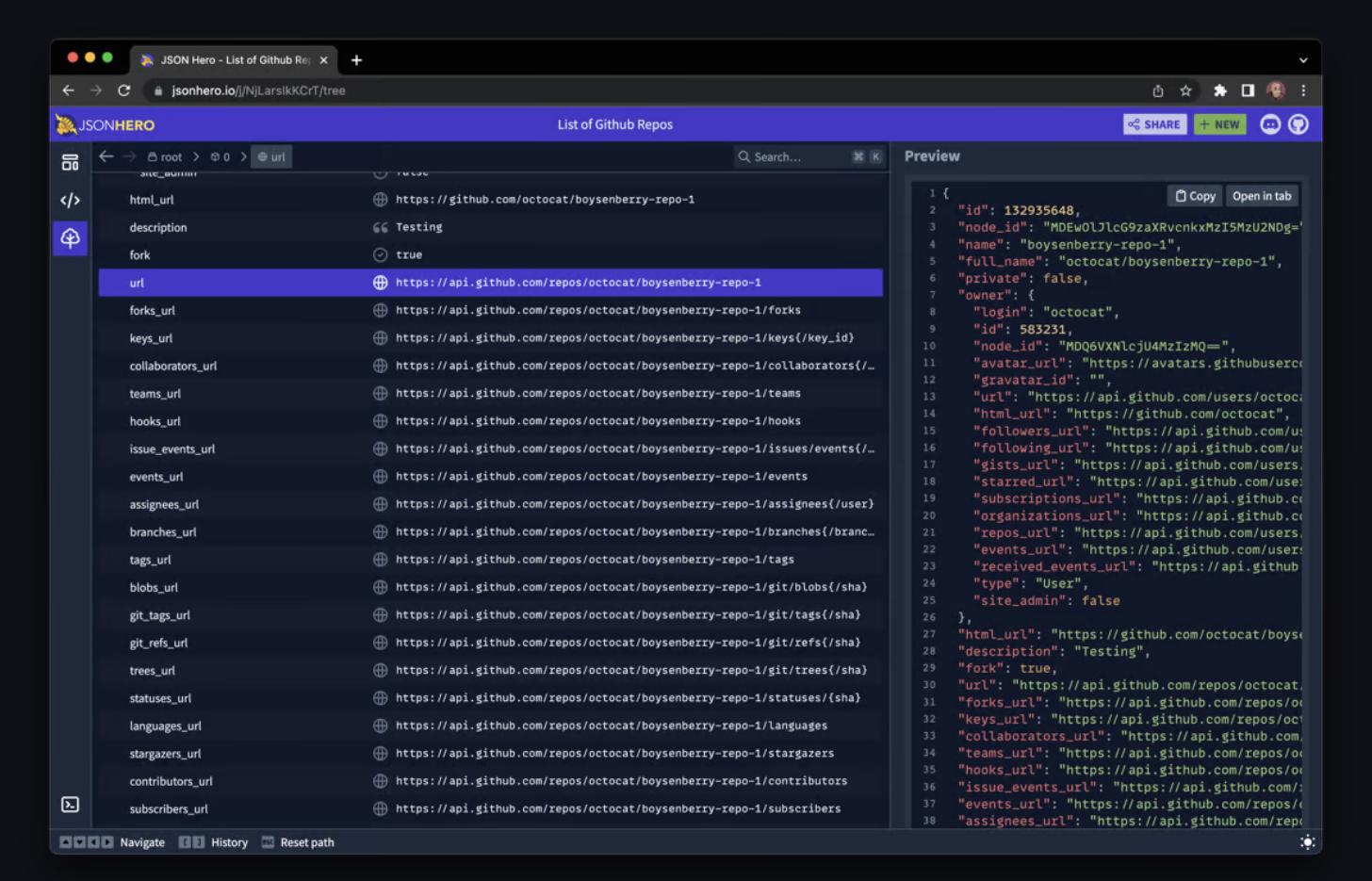Click History label in footer
This screenshot has height=881, width=1372.
(x=229, y=842)
